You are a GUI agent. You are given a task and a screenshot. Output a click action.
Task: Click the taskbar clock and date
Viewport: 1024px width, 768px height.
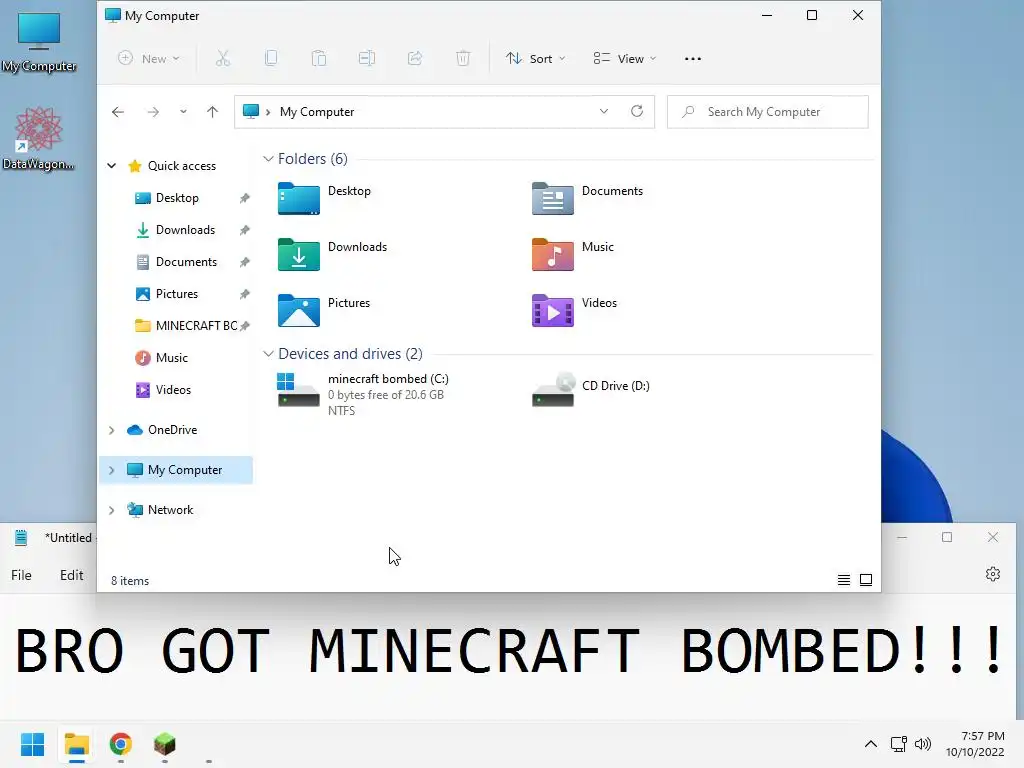[x=976, y=744]
